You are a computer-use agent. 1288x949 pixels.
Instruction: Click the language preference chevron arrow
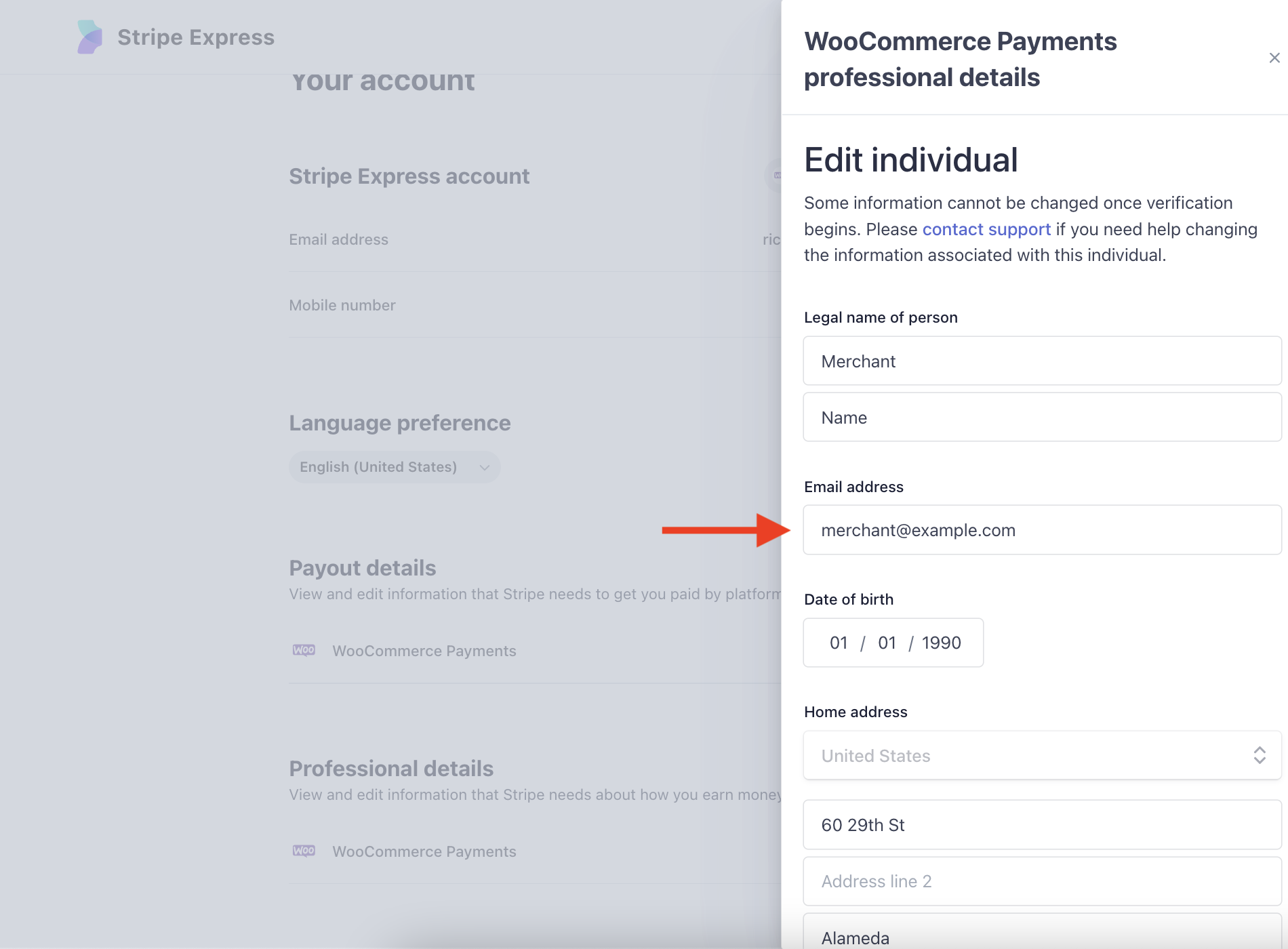pos(485,467)
